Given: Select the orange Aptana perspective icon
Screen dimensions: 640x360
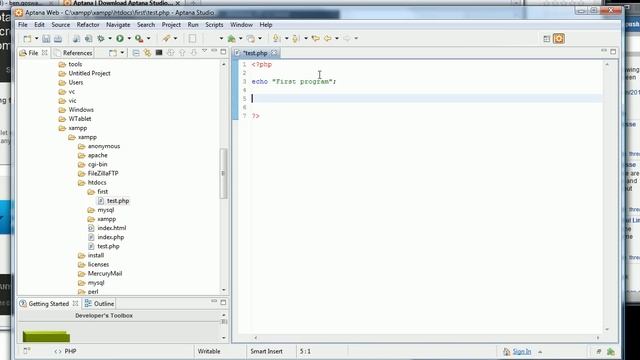Looking at the screenshot, I should (559, 39).
